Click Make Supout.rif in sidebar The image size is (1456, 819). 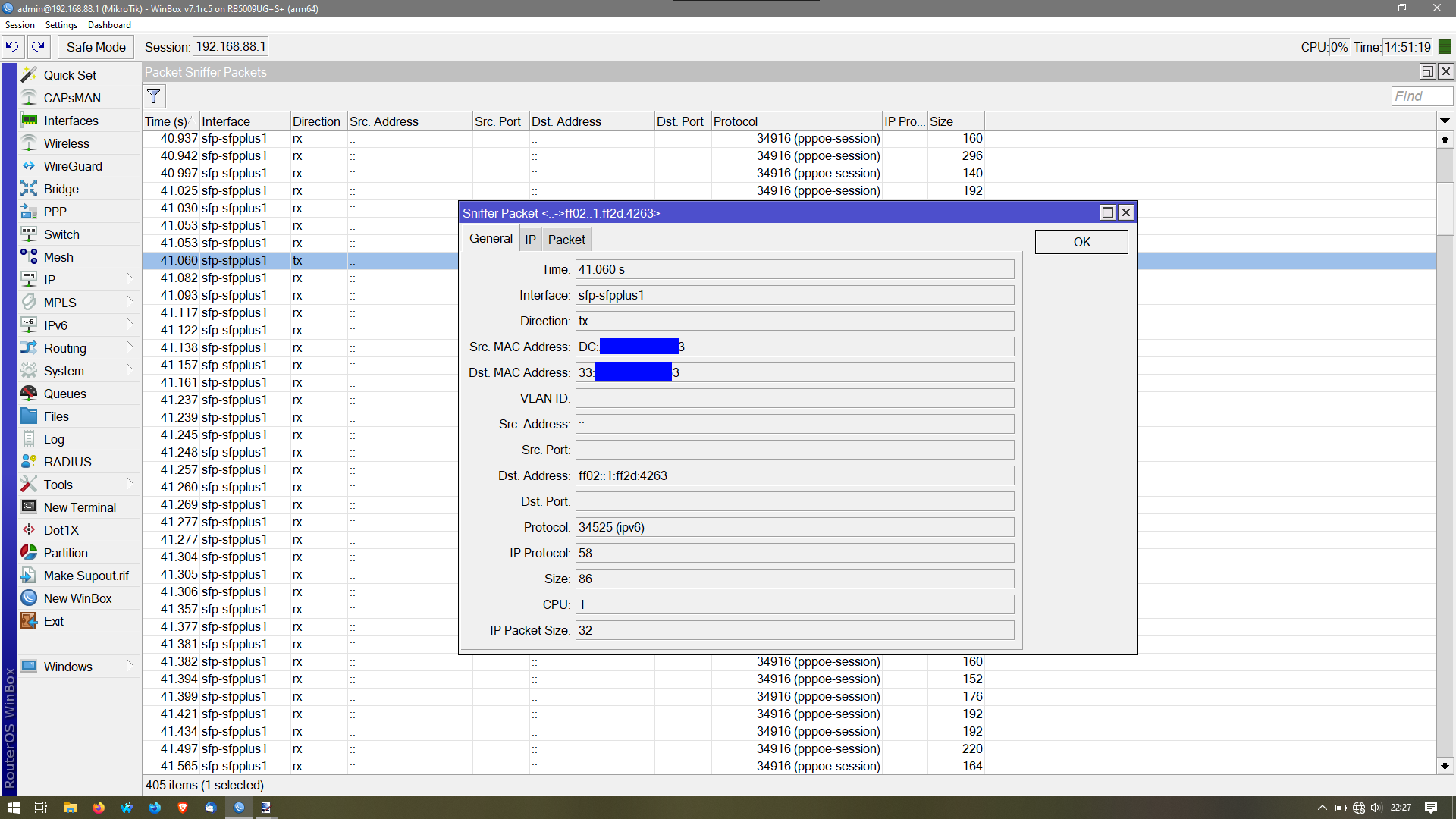pos(86,576)
